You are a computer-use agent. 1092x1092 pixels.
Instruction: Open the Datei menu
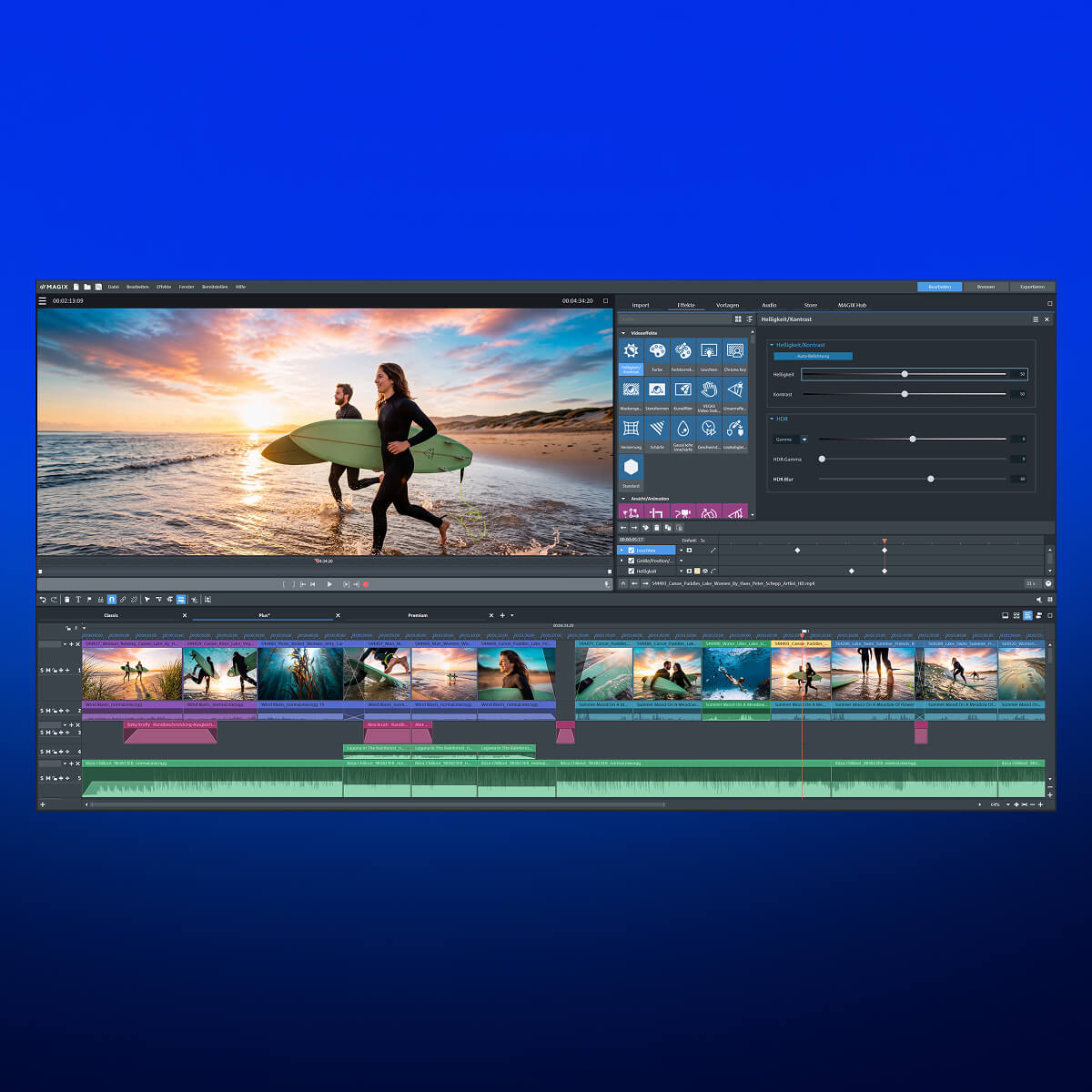114,287
